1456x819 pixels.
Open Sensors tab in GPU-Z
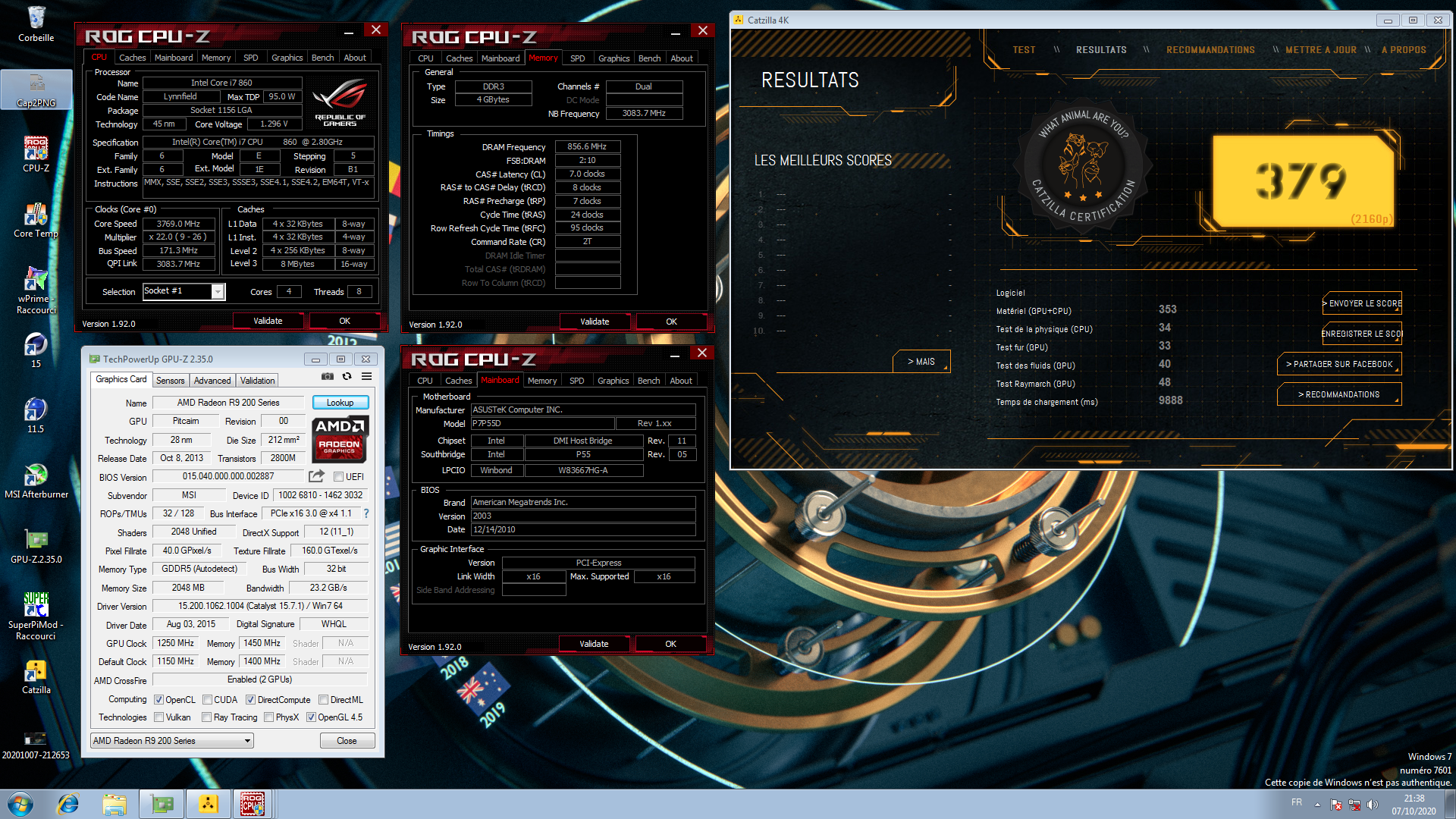tap(170, 381)
